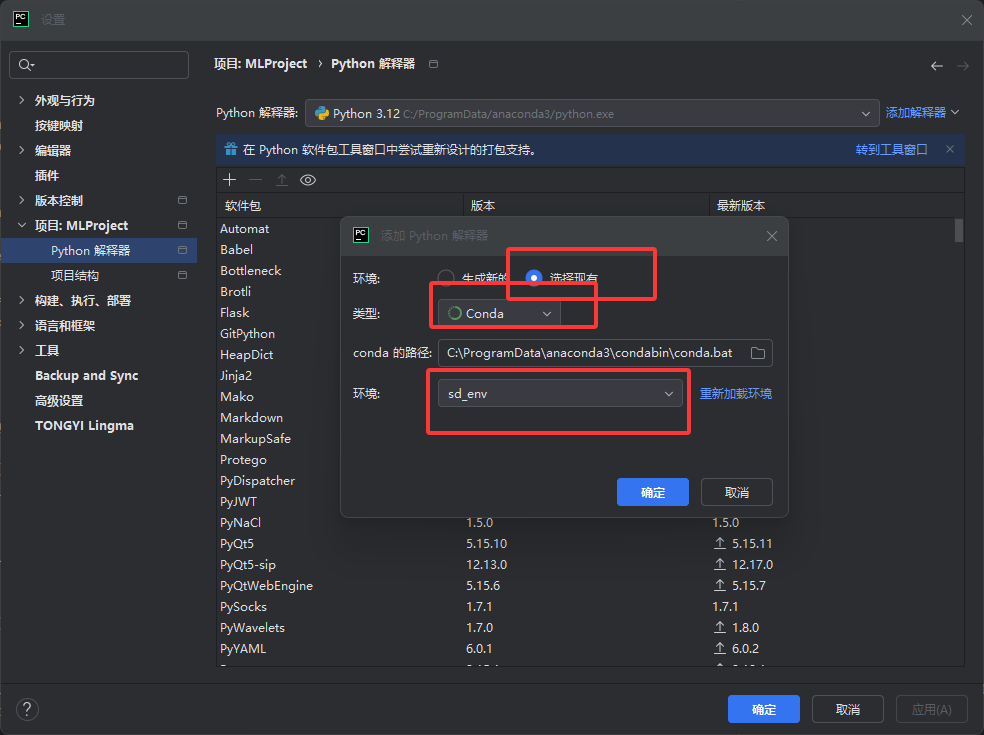Viewport: 984px width, 735px height.
Task: Click the back arrow navigation icon
Action: click(x=936, y=66)
